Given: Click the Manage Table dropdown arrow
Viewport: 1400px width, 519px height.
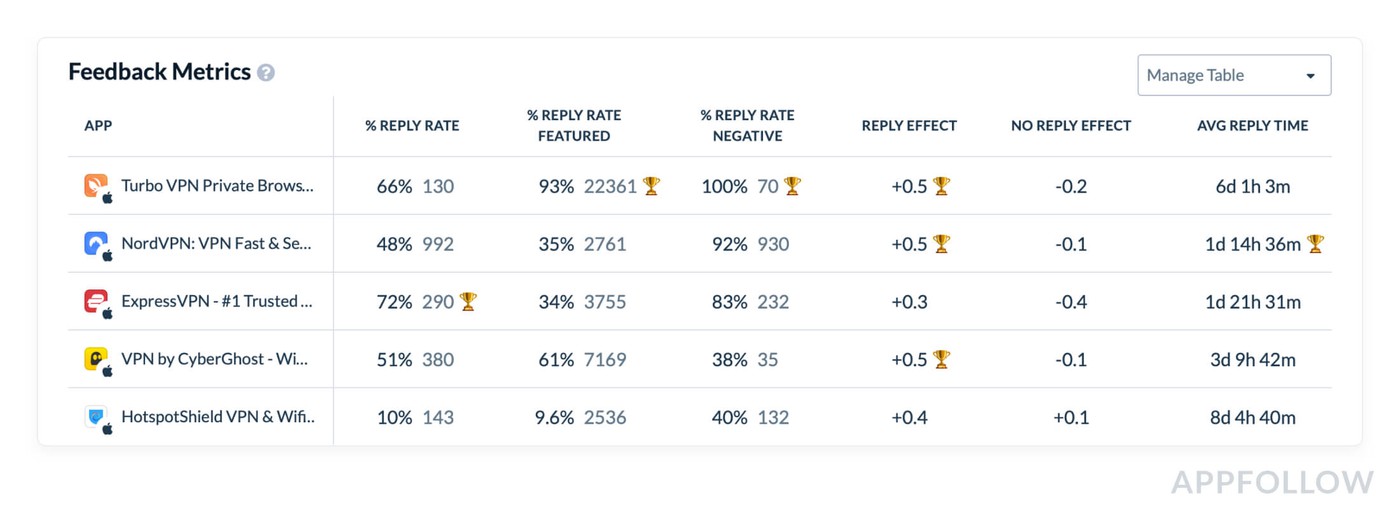Looking at the screenshot, I should [1310, 76].
